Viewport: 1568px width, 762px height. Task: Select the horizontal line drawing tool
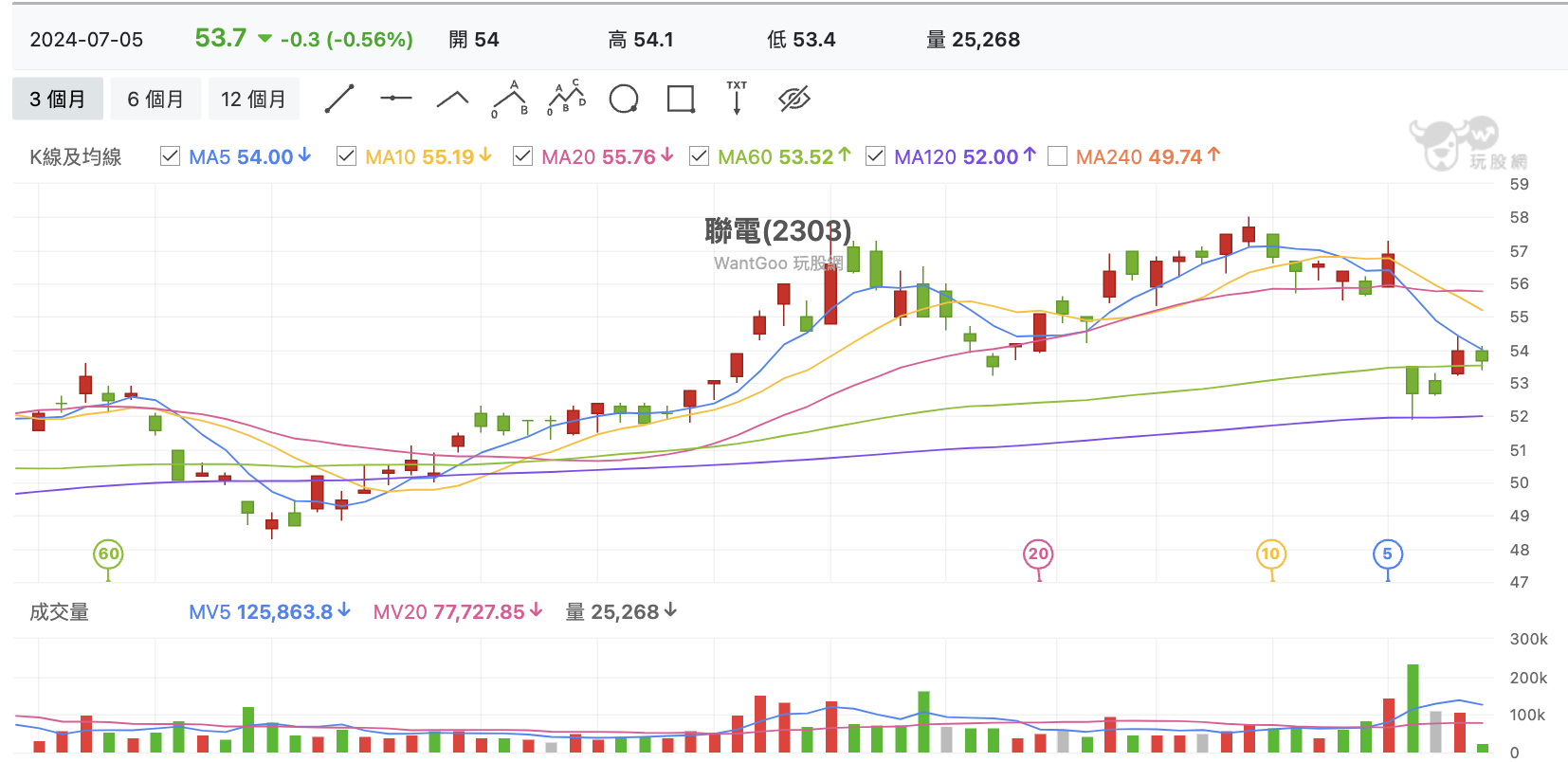(x=396, y=99)
